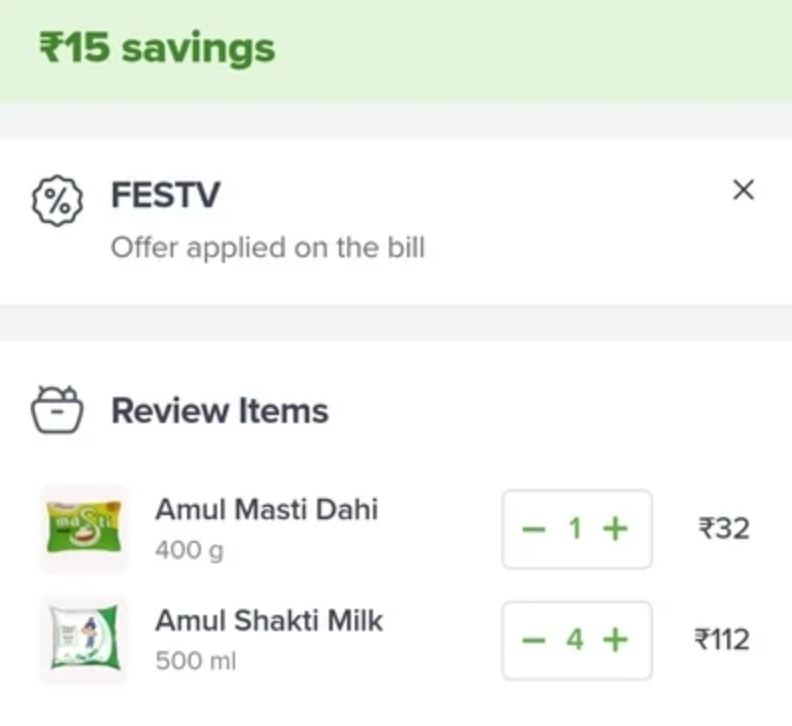Tap the ₹32 price of Masti Dahi
792x726 pixels.
[x=724, y=529]
